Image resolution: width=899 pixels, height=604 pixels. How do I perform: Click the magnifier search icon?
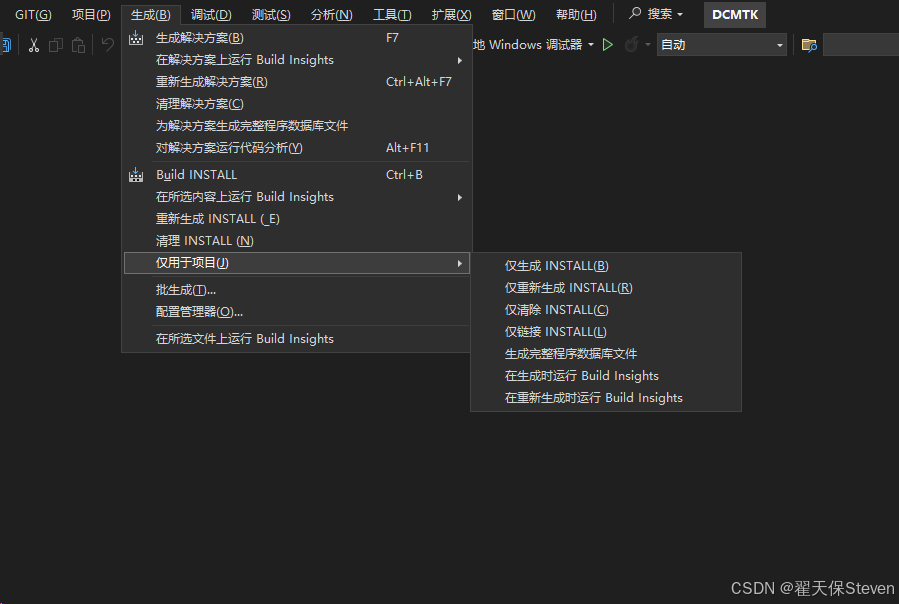click(x=634, y=13)
